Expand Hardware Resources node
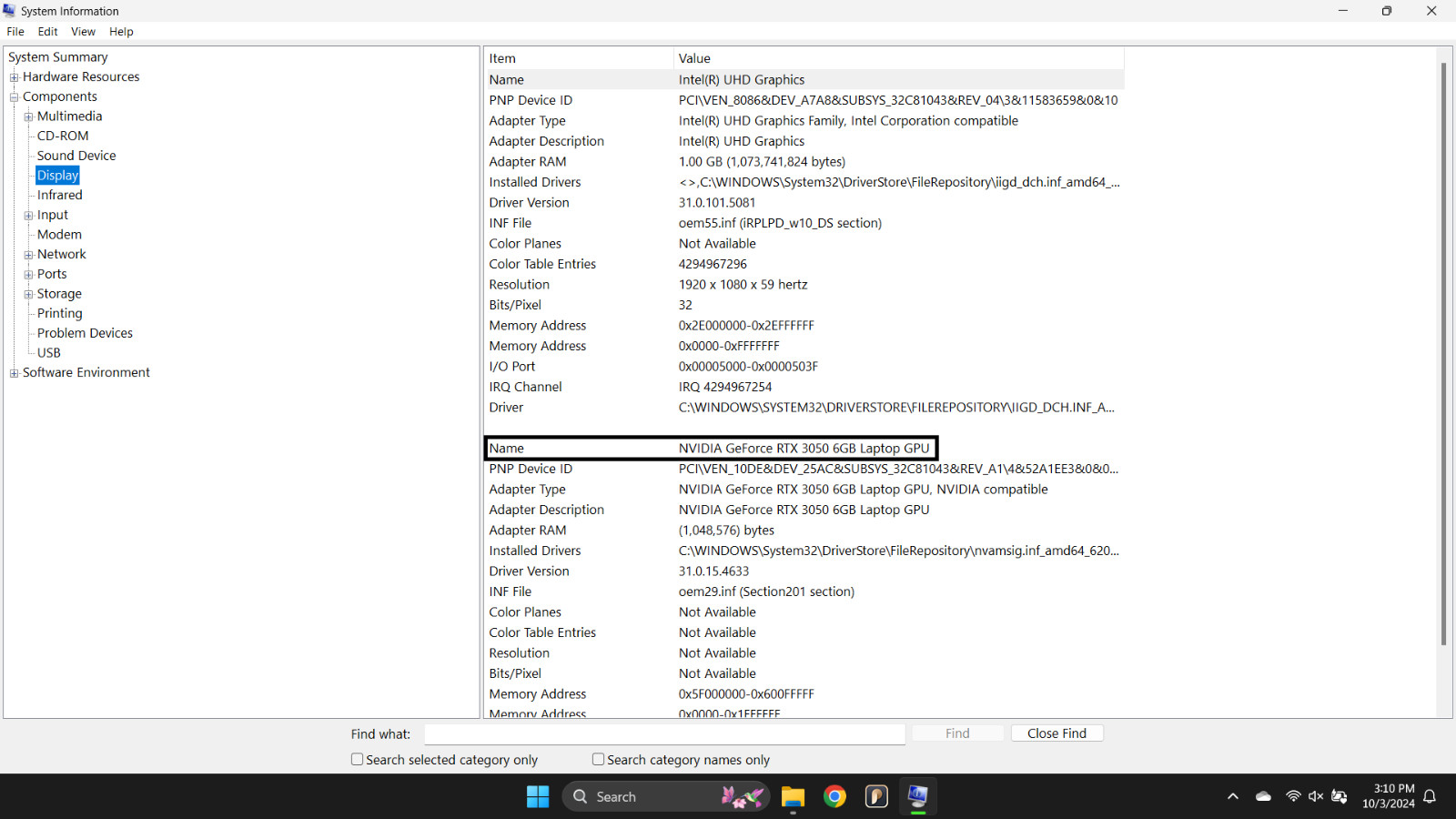 [14, 77]
